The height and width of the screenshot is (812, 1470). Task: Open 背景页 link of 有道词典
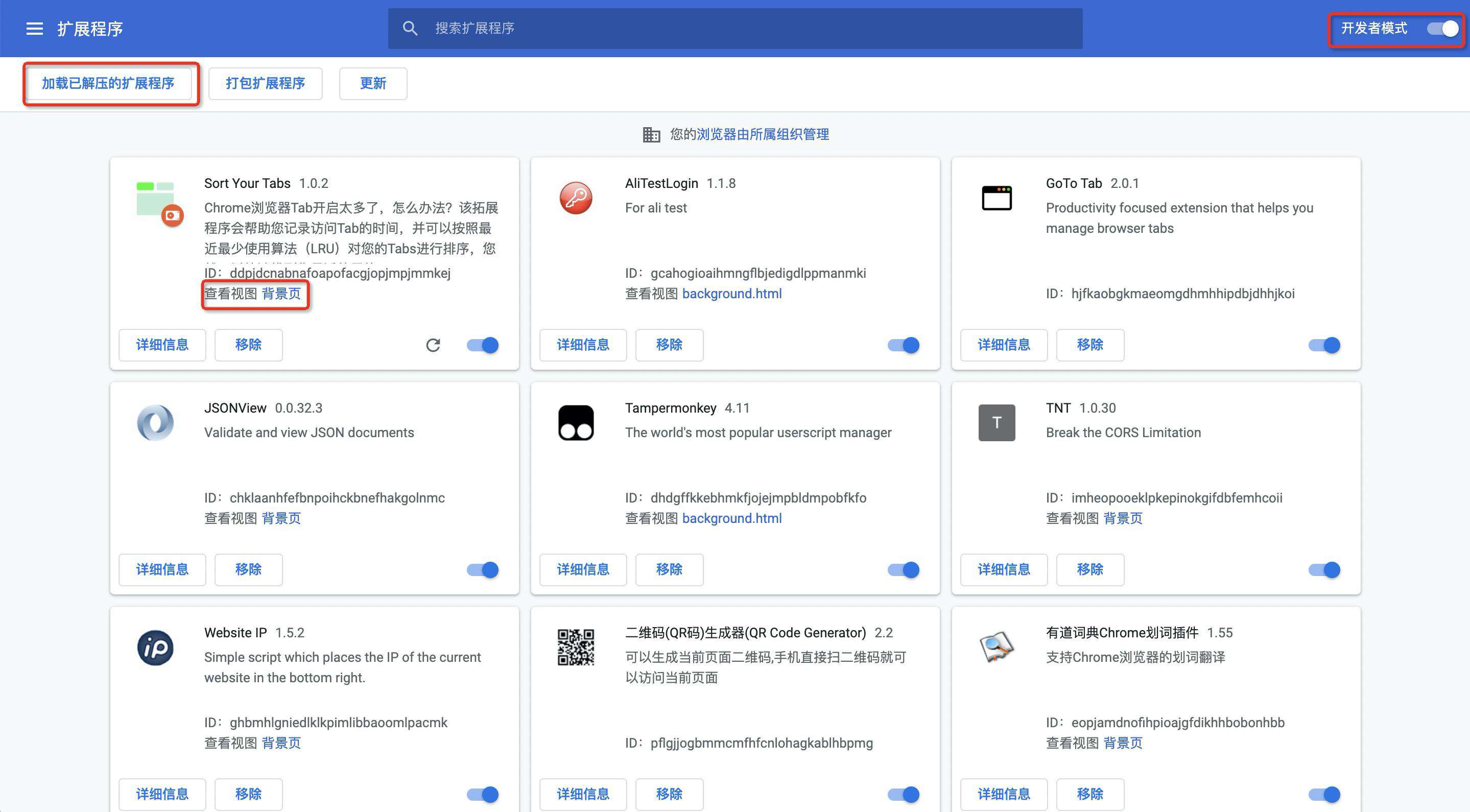click(1123, 744)
